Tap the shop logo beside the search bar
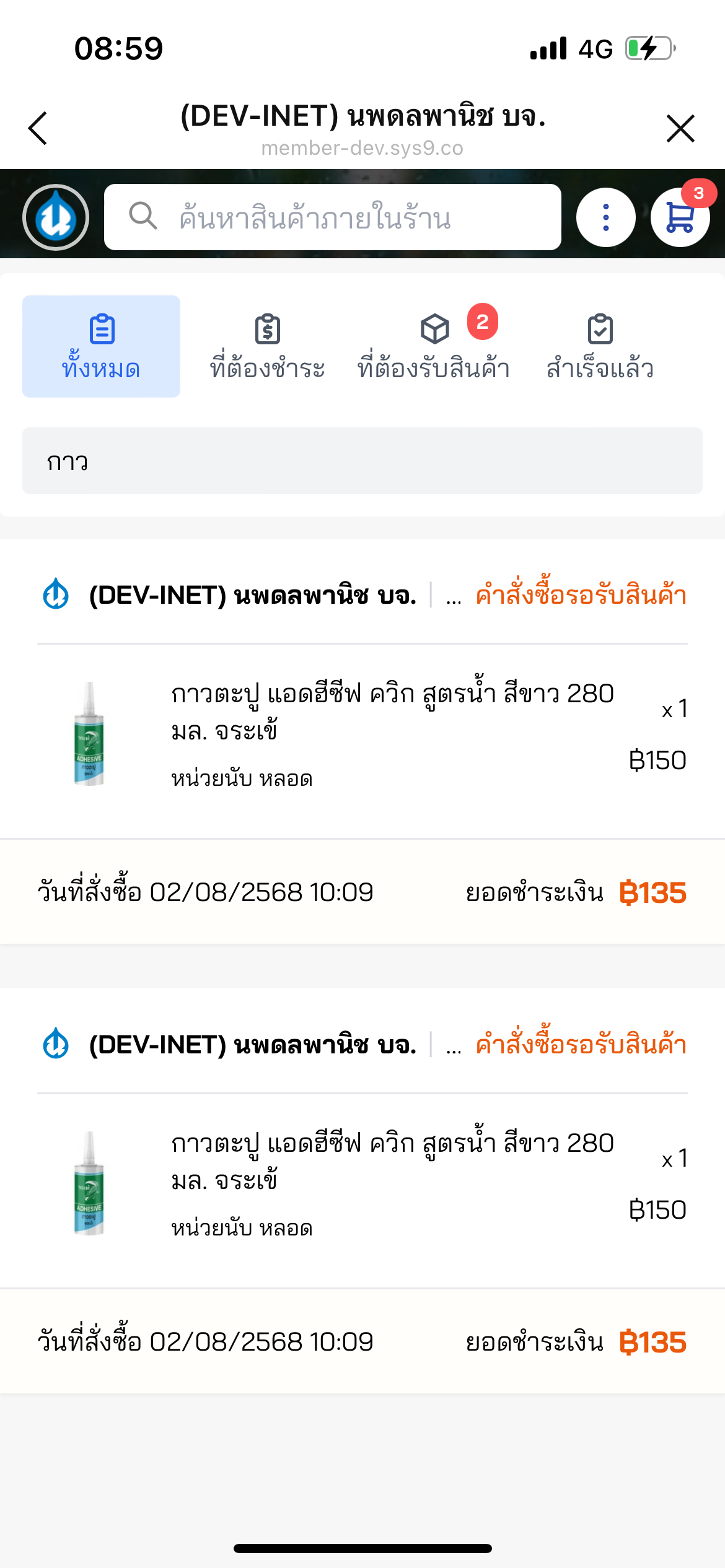This screenshot has width=725, height=1568. click(x=56, y=217)
